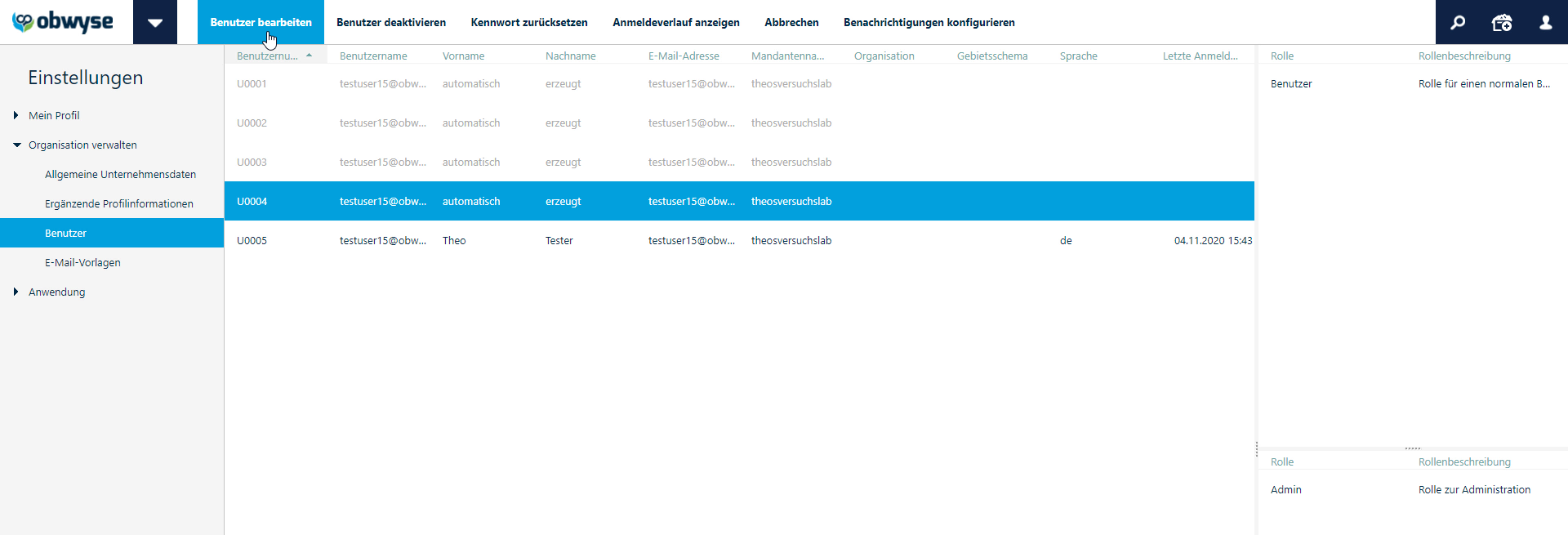Select Kennwort zurücksetzen

(x=529, y=22)
